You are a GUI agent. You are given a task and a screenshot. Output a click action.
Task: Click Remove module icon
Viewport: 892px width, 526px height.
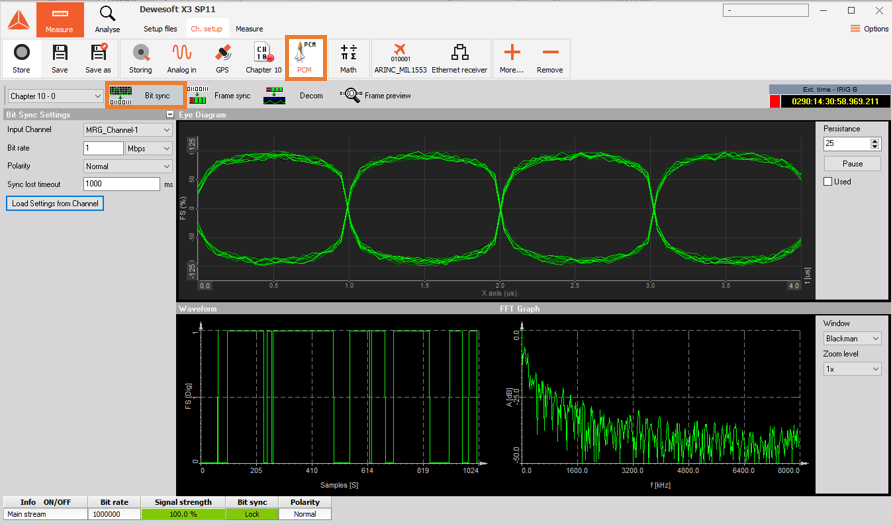(x=550, y=59)
